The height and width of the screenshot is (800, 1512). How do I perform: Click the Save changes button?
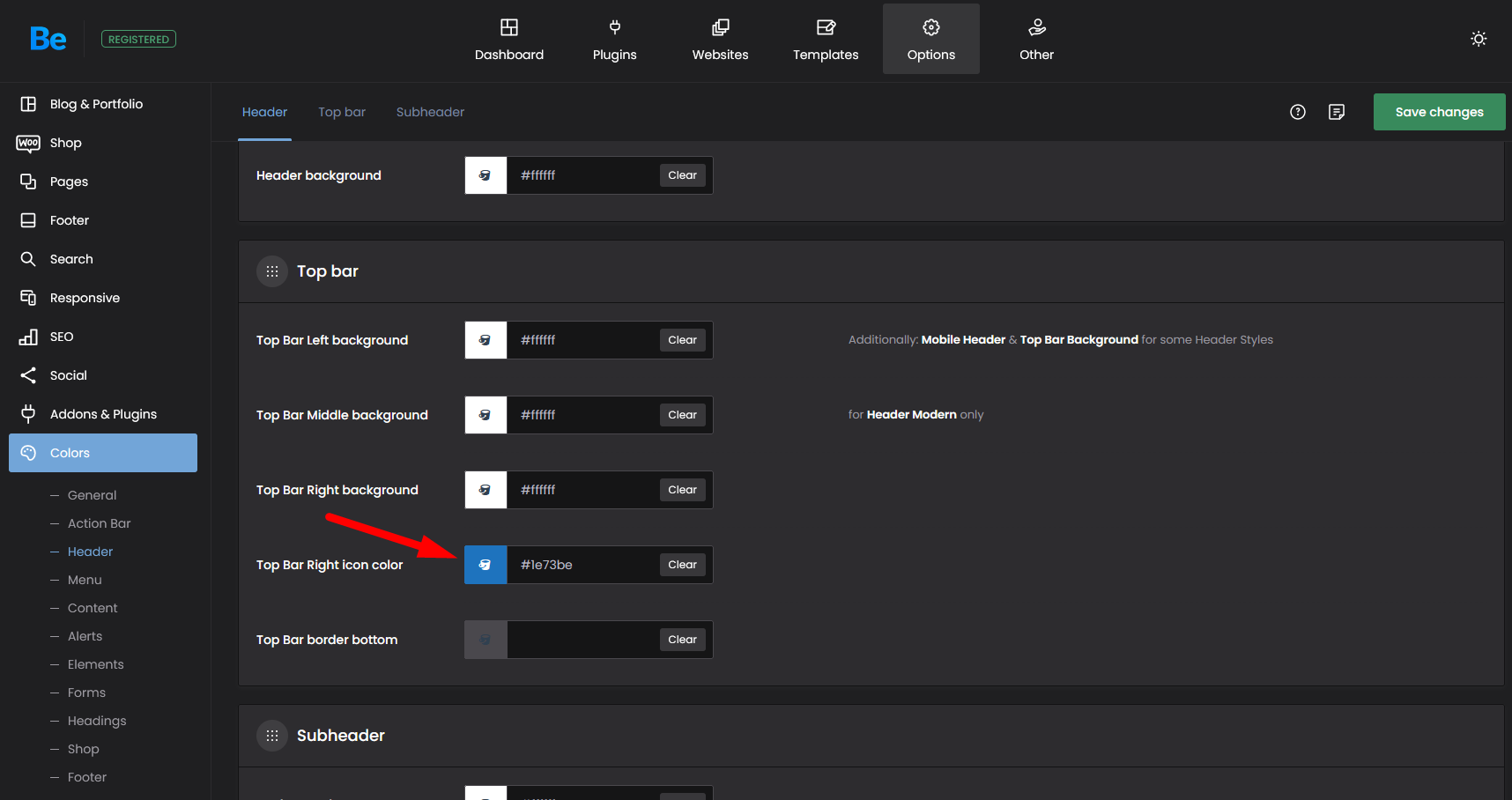[x=1439, y=112]
